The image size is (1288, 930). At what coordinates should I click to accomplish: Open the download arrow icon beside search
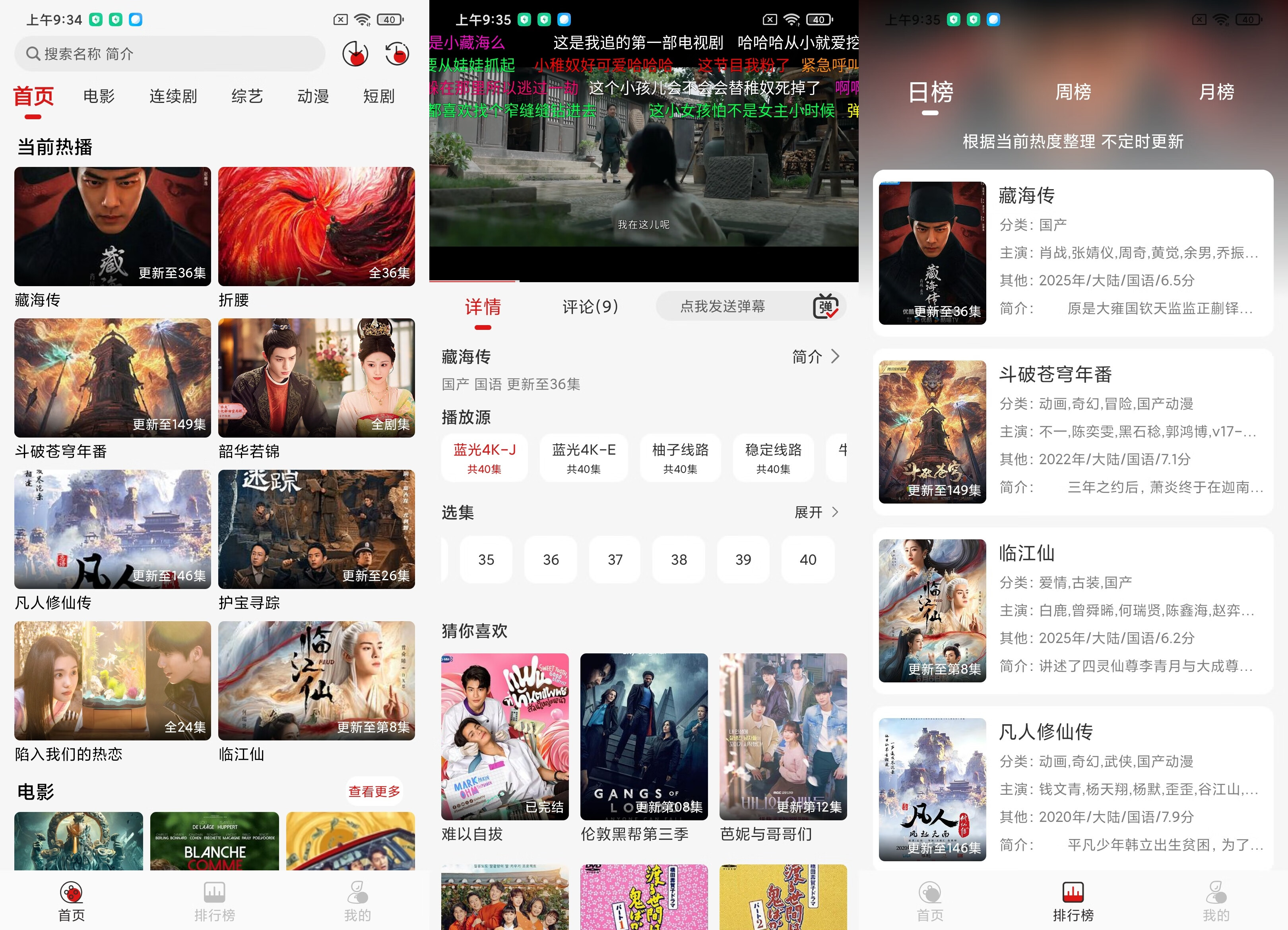pos(355,54)
